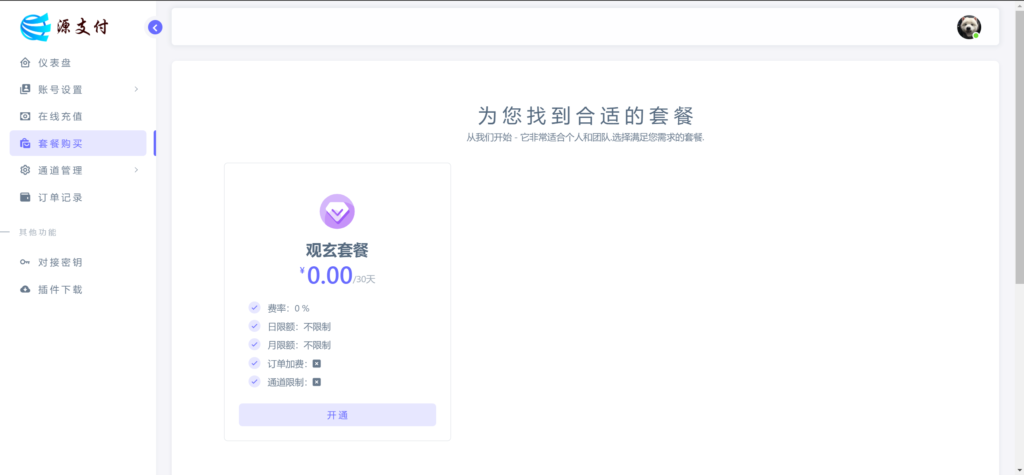Click the checkmark beside 订单加费
This screenshot has width=1024, height=475.
point(254,363)
